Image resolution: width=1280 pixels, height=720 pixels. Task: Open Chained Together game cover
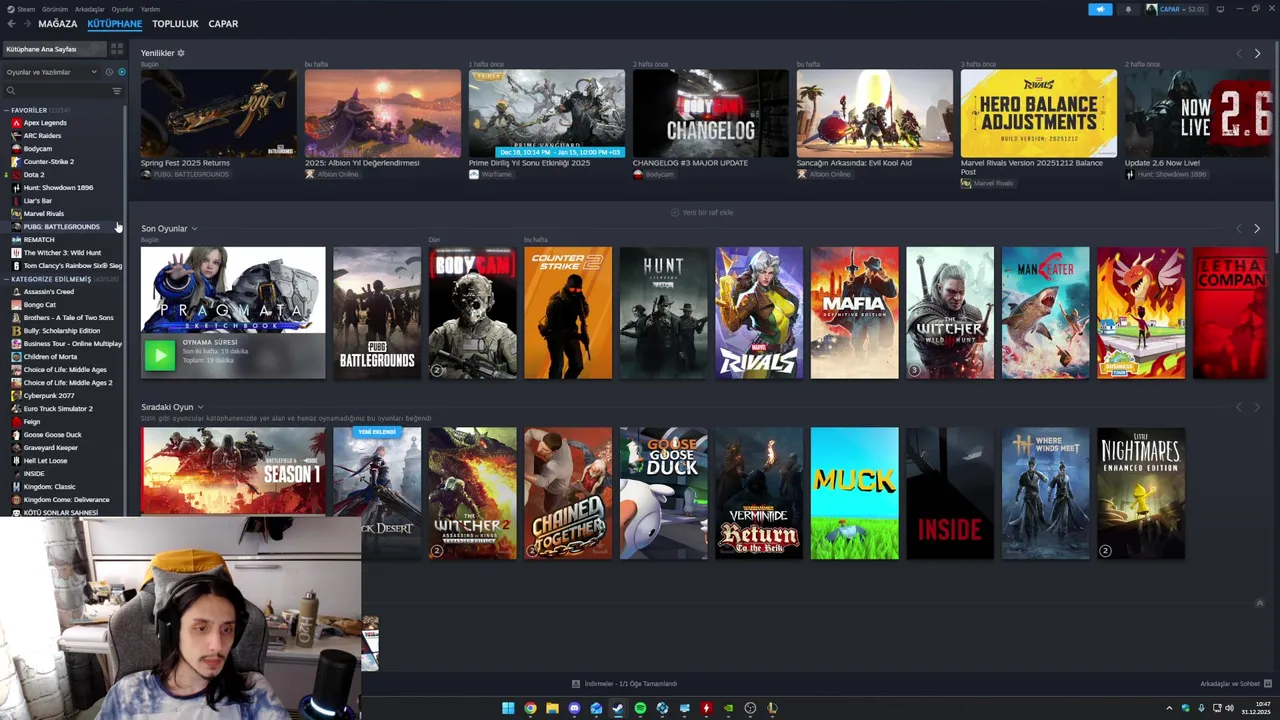pyautogui.click(x=568, y=494)
